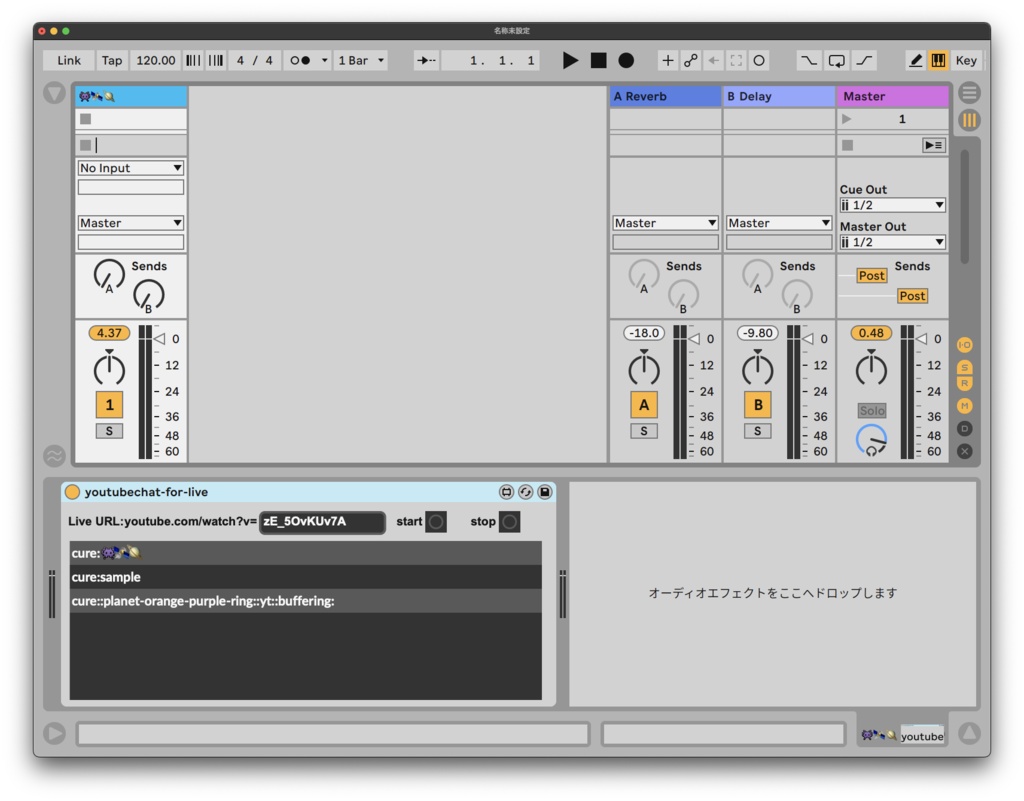This screenshot has height=801, width=1024.
Task: Click the 120.00 tempo field
Action: point(155,61)
